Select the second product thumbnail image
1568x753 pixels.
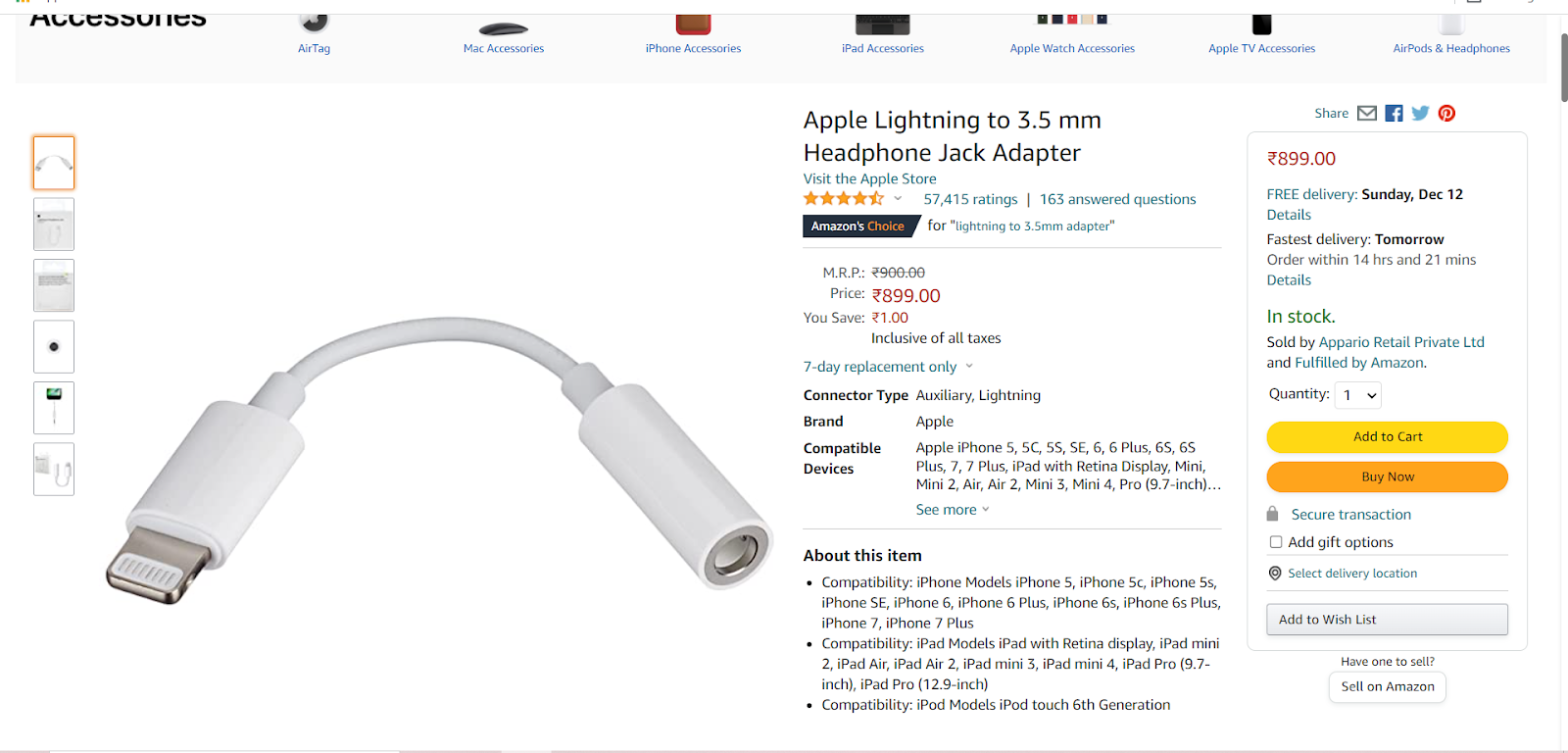coord(54,225)
